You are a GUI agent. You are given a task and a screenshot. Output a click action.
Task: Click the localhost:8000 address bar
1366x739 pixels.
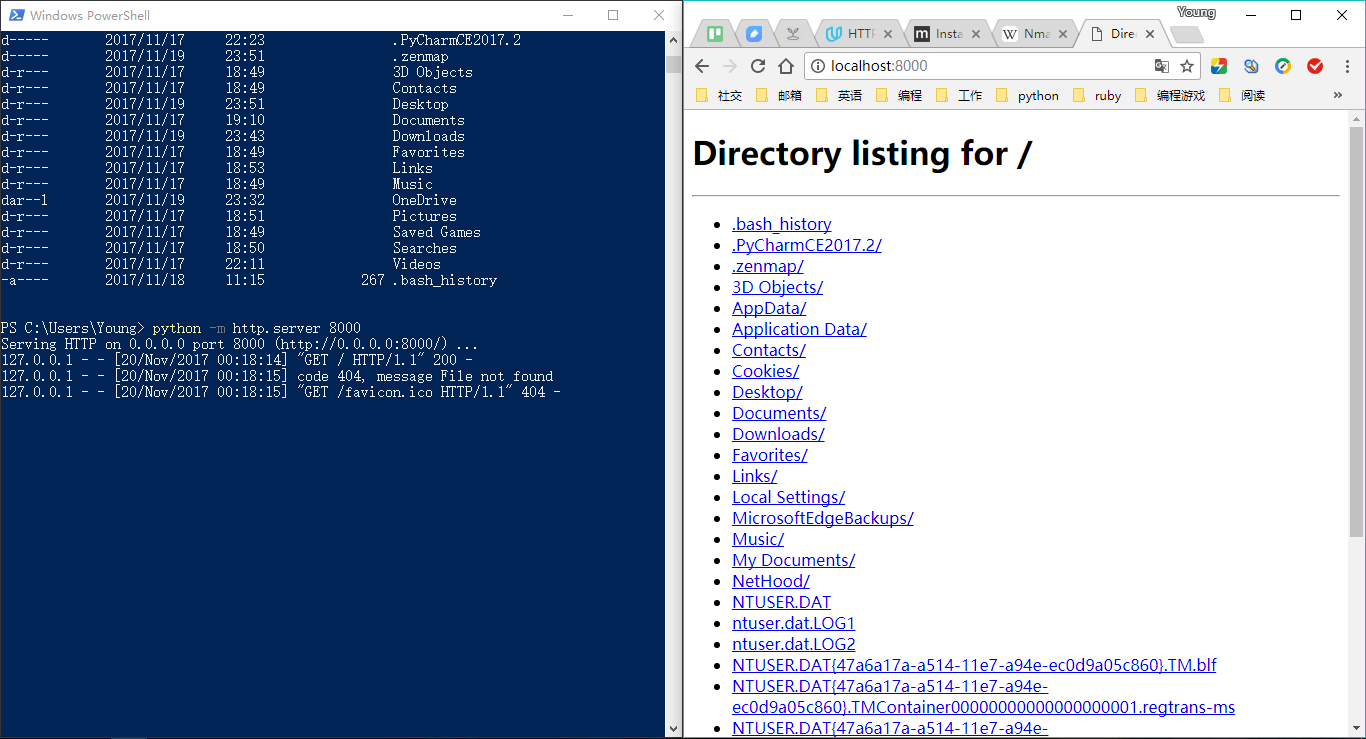coord(1000,66)
